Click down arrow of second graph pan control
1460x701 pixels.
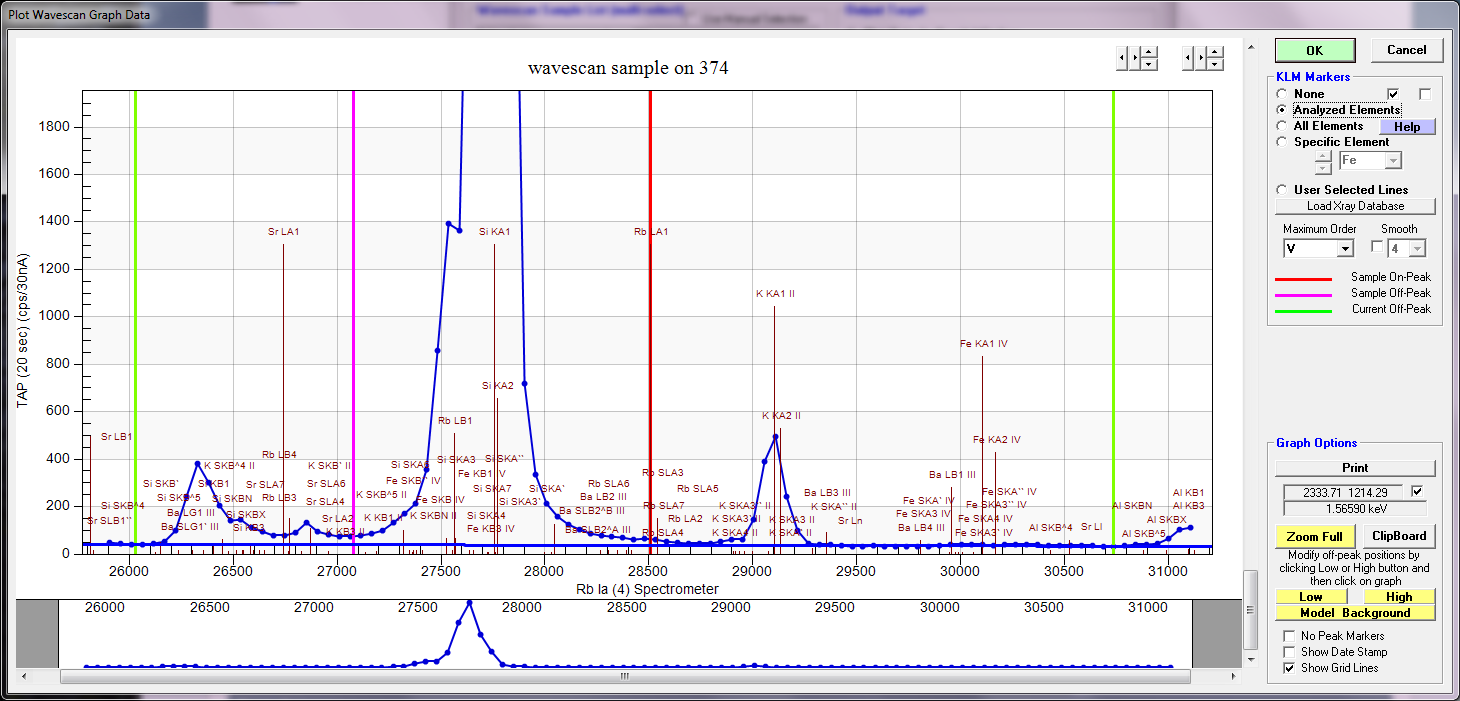(x=1214, y=64)
